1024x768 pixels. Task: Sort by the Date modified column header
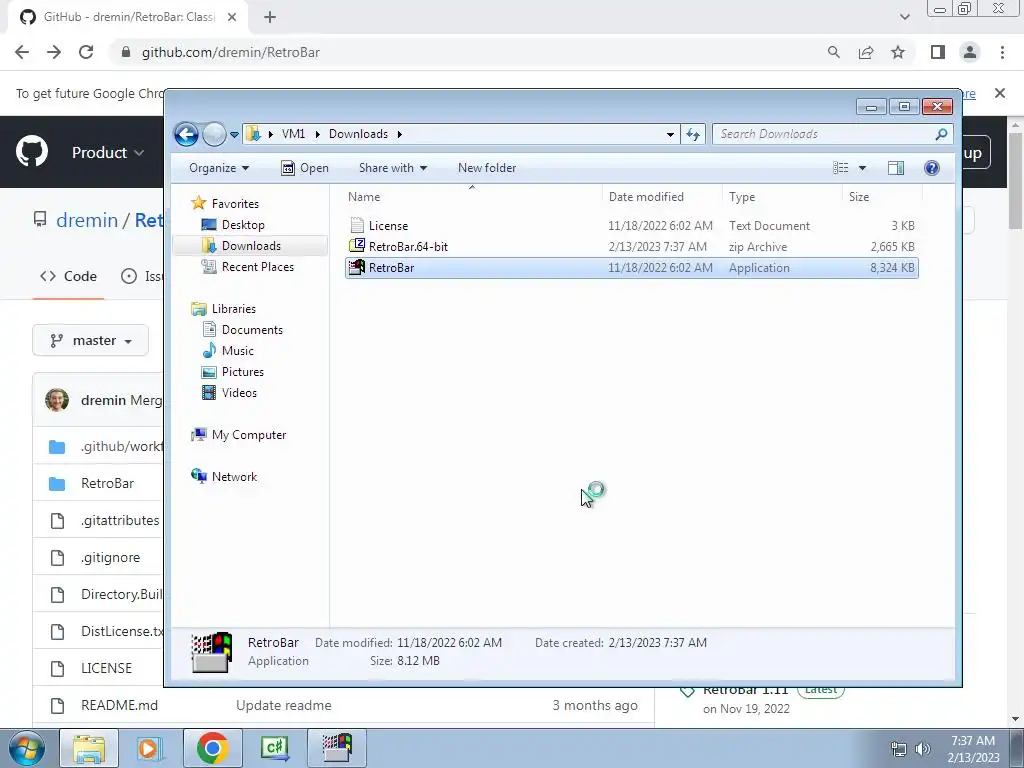662,197
